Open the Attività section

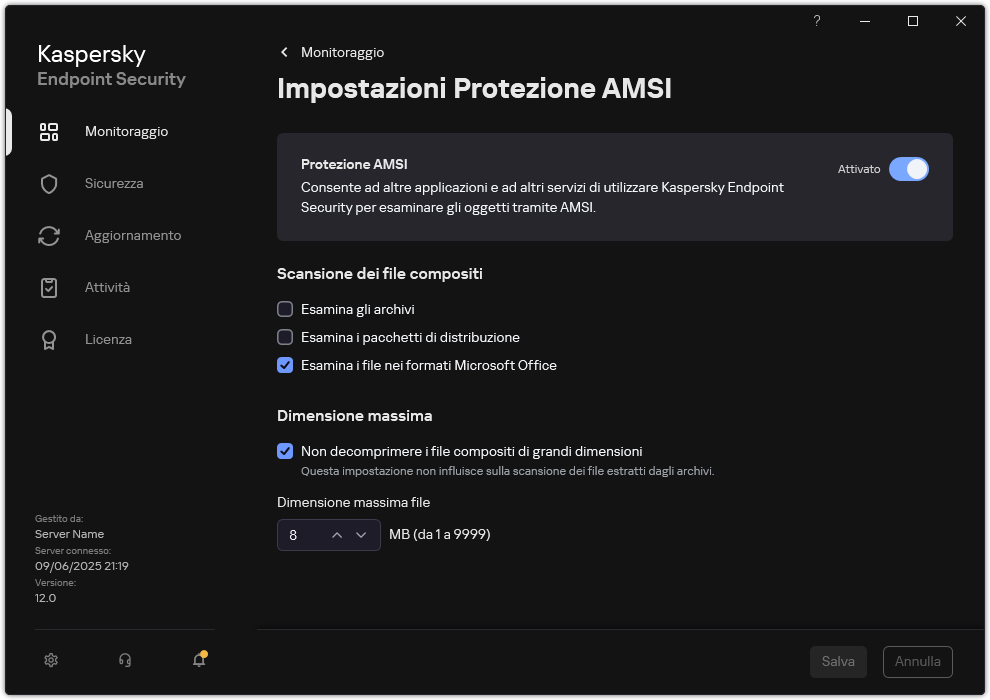tap(49, 287)
